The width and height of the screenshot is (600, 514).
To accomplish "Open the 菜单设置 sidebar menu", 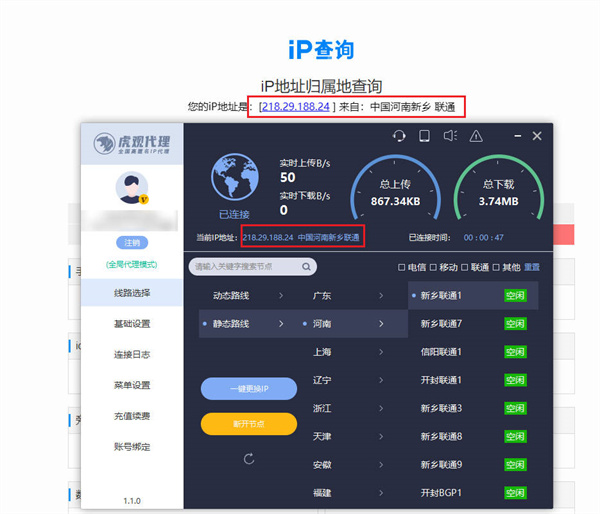I will [132, 385].
